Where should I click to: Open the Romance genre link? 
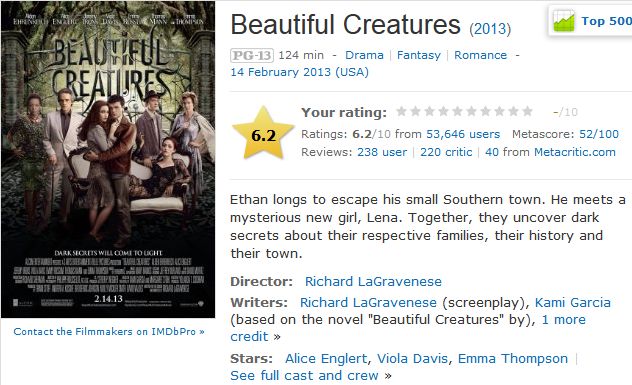pyautogui.click(x=480, y=55)
